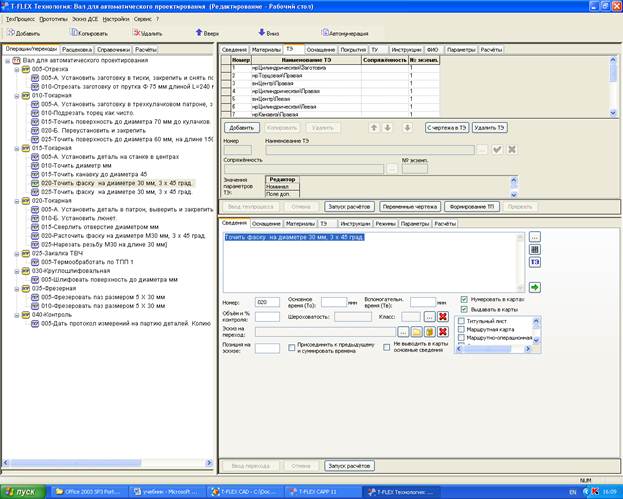Click the Добавить button under the ТЭ table
The image size is (623, 499).
pos(242,128)
